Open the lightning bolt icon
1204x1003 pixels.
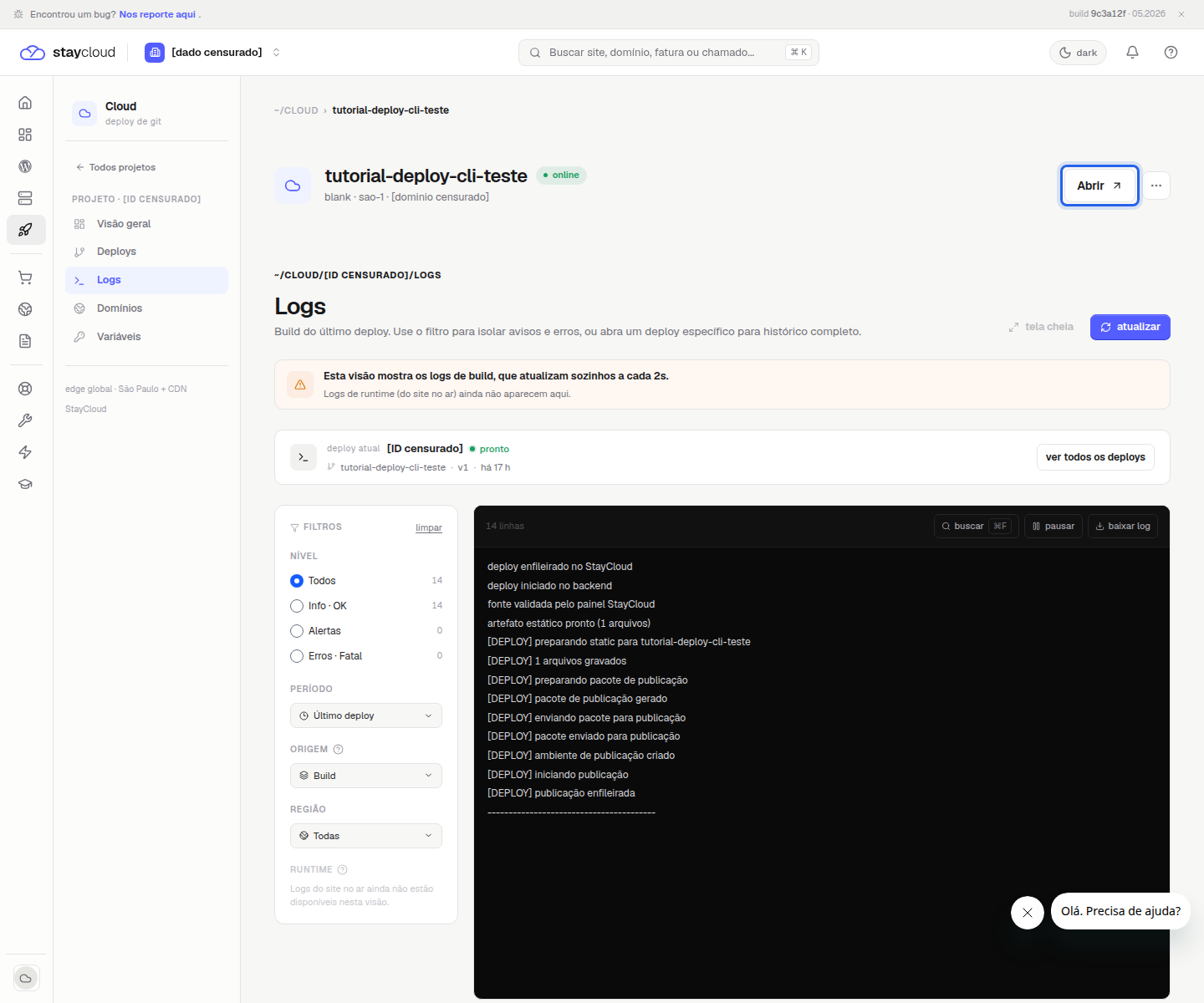[25, 452]
